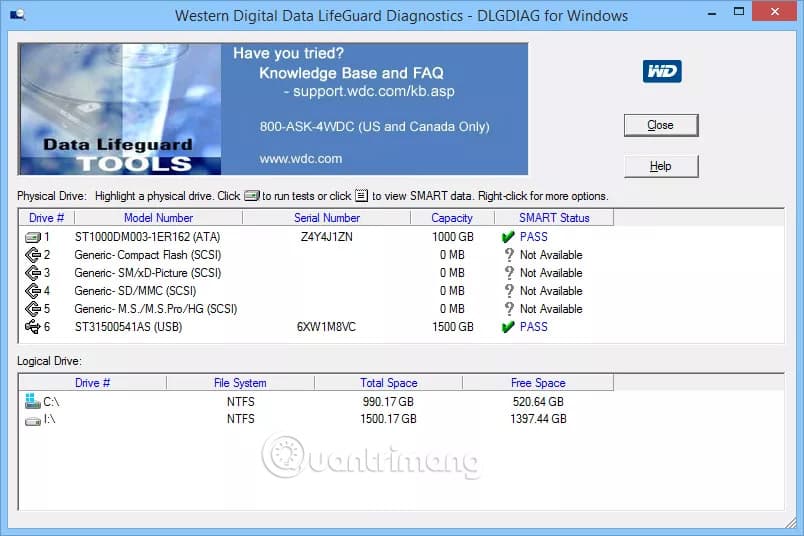Image resolution: width=804 pixels, height=536 pixels.
Task: Select the drive 2 Compact Flash icon
Action: pos(33,255)
